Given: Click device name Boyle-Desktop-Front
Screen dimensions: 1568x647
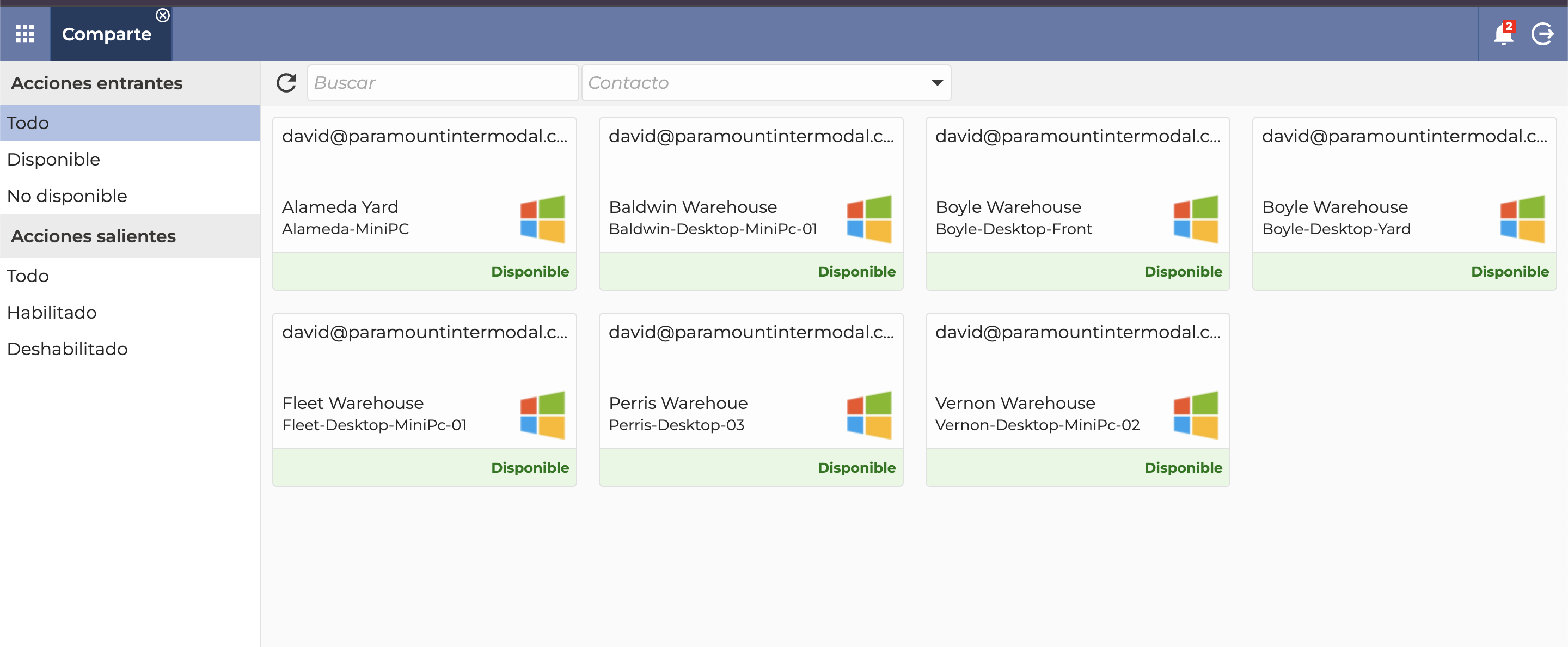Looking at the screenshot, I should click(1013, 229).
